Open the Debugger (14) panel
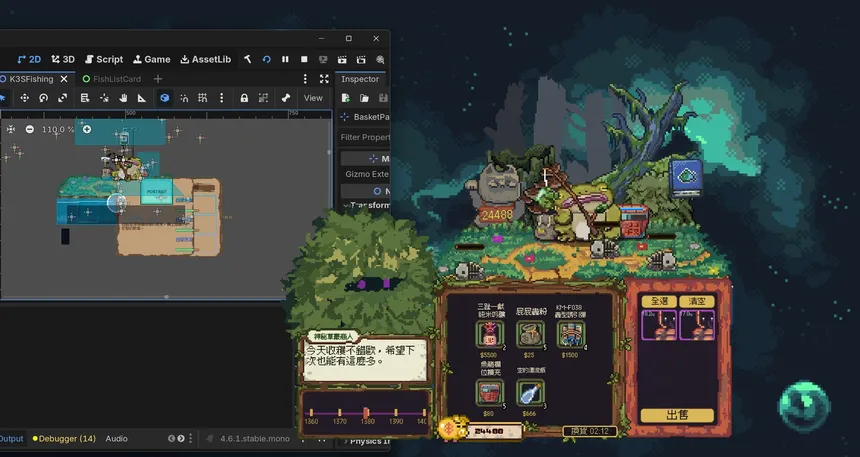 pos(64,439)
